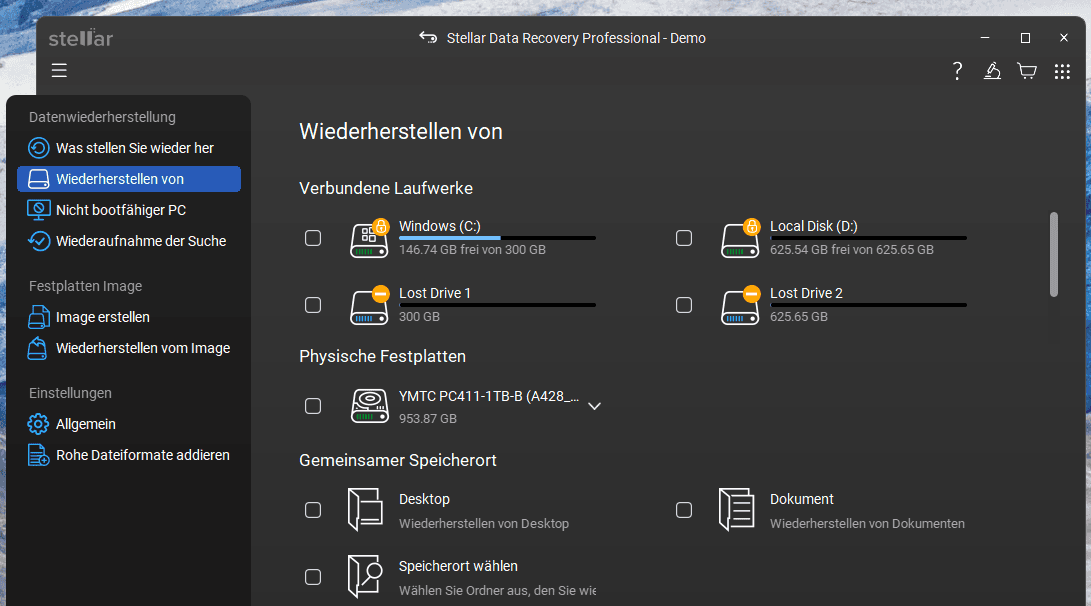The height and width of the screenshot is (606, 1091).
Task: Click the Dokument folder icon
Action: (x=736, y=510)
